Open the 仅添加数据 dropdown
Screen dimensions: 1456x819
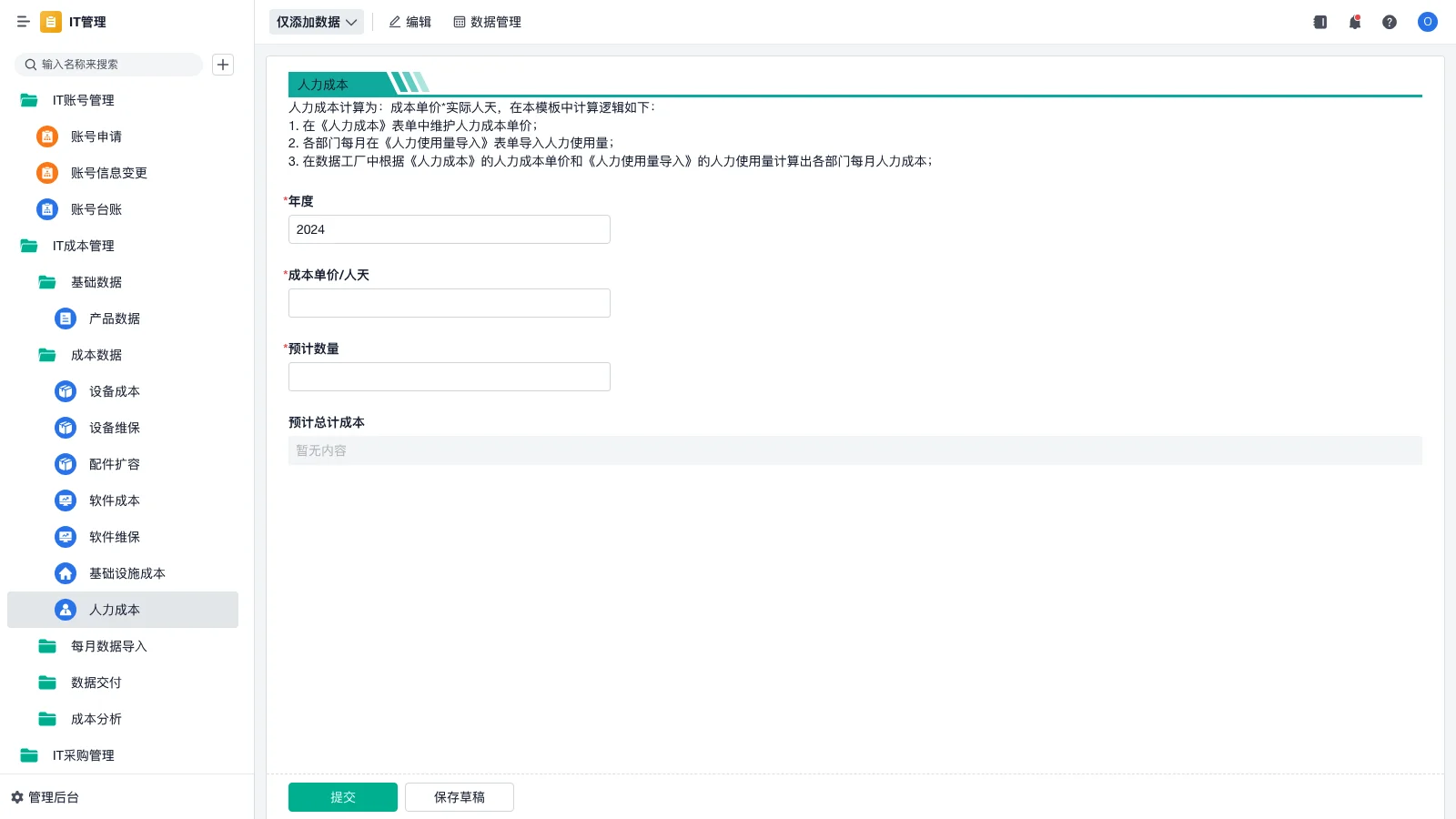click(316, 22)
